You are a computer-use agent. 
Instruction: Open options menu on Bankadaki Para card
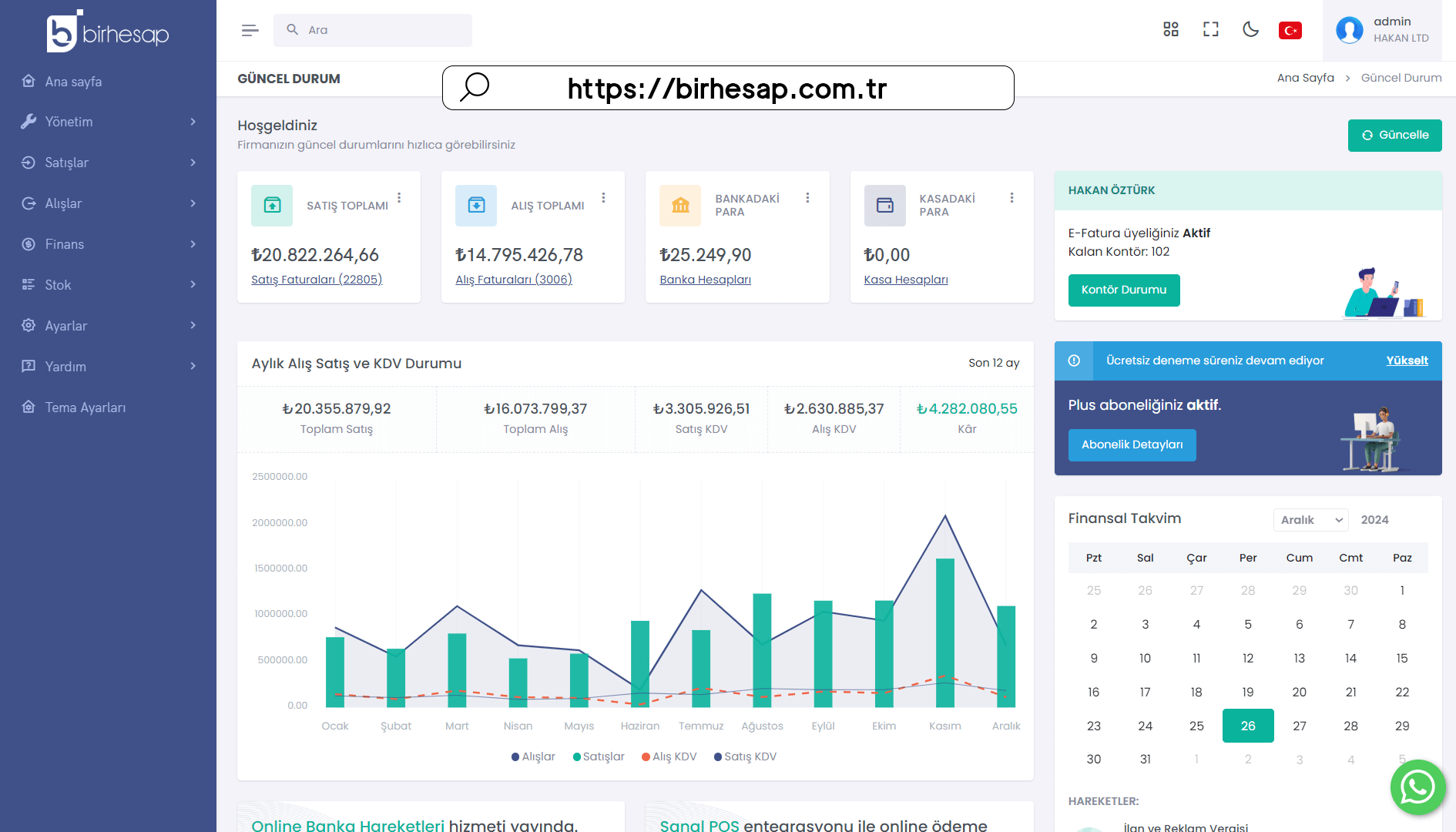(x=807, y=198)
